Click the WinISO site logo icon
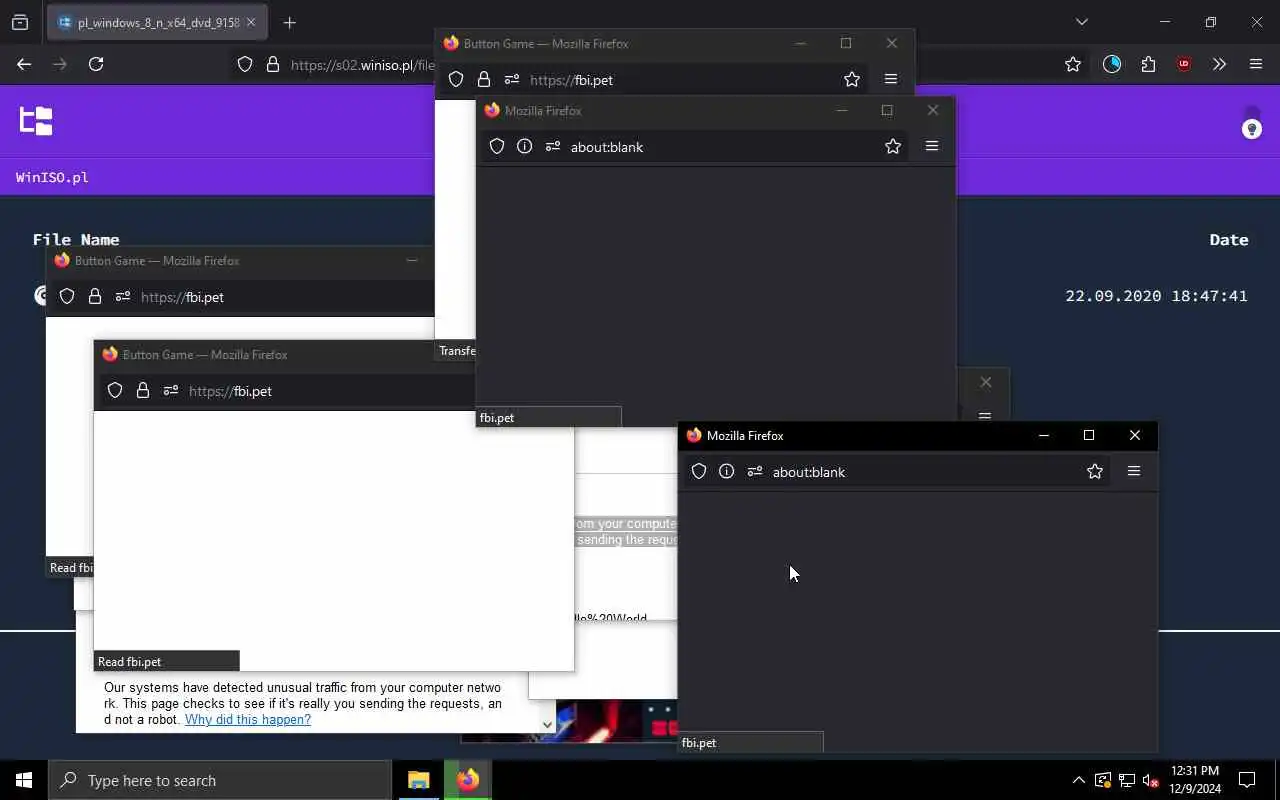 click(36, 121)
